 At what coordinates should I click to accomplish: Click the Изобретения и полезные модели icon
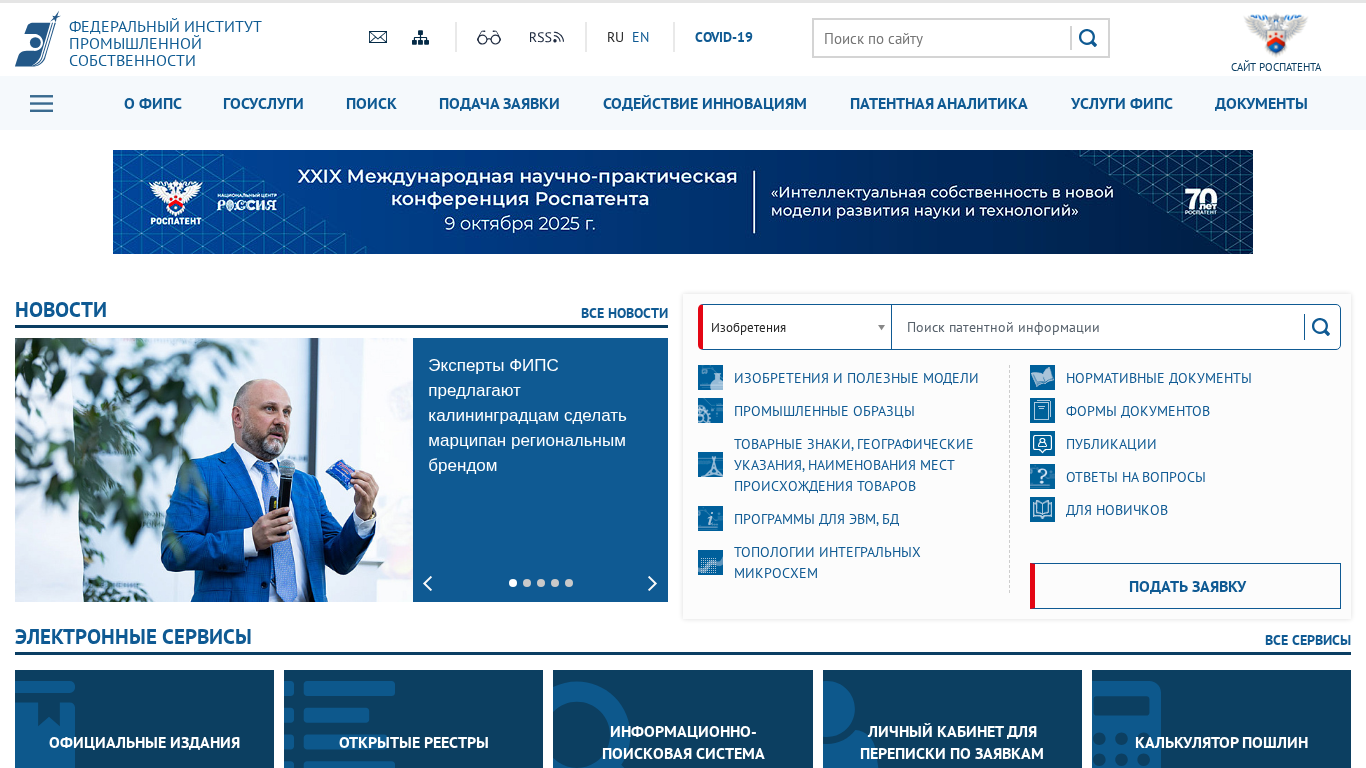(x=710, y=378)
